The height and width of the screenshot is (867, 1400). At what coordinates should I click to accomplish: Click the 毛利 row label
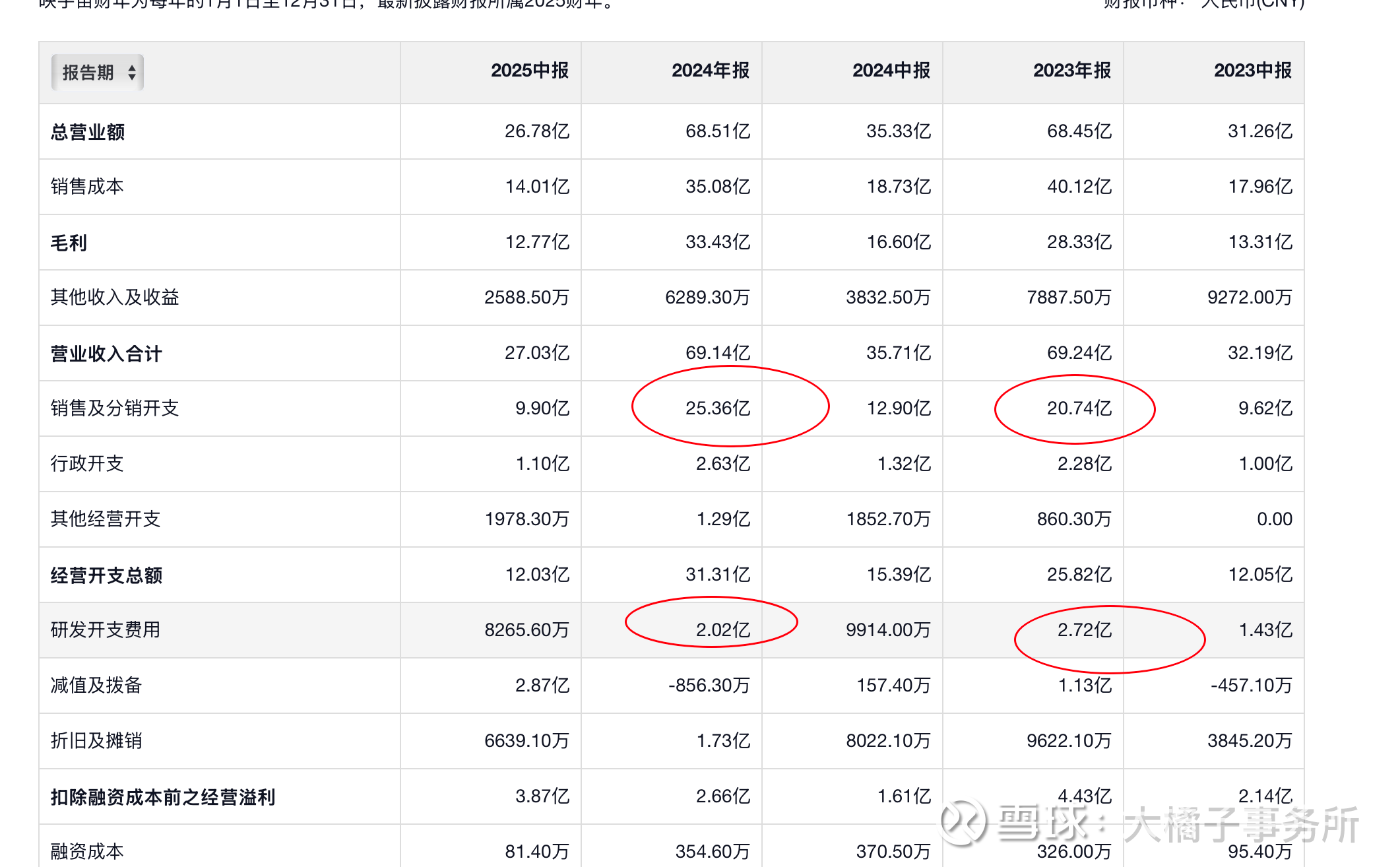(69, 243)
